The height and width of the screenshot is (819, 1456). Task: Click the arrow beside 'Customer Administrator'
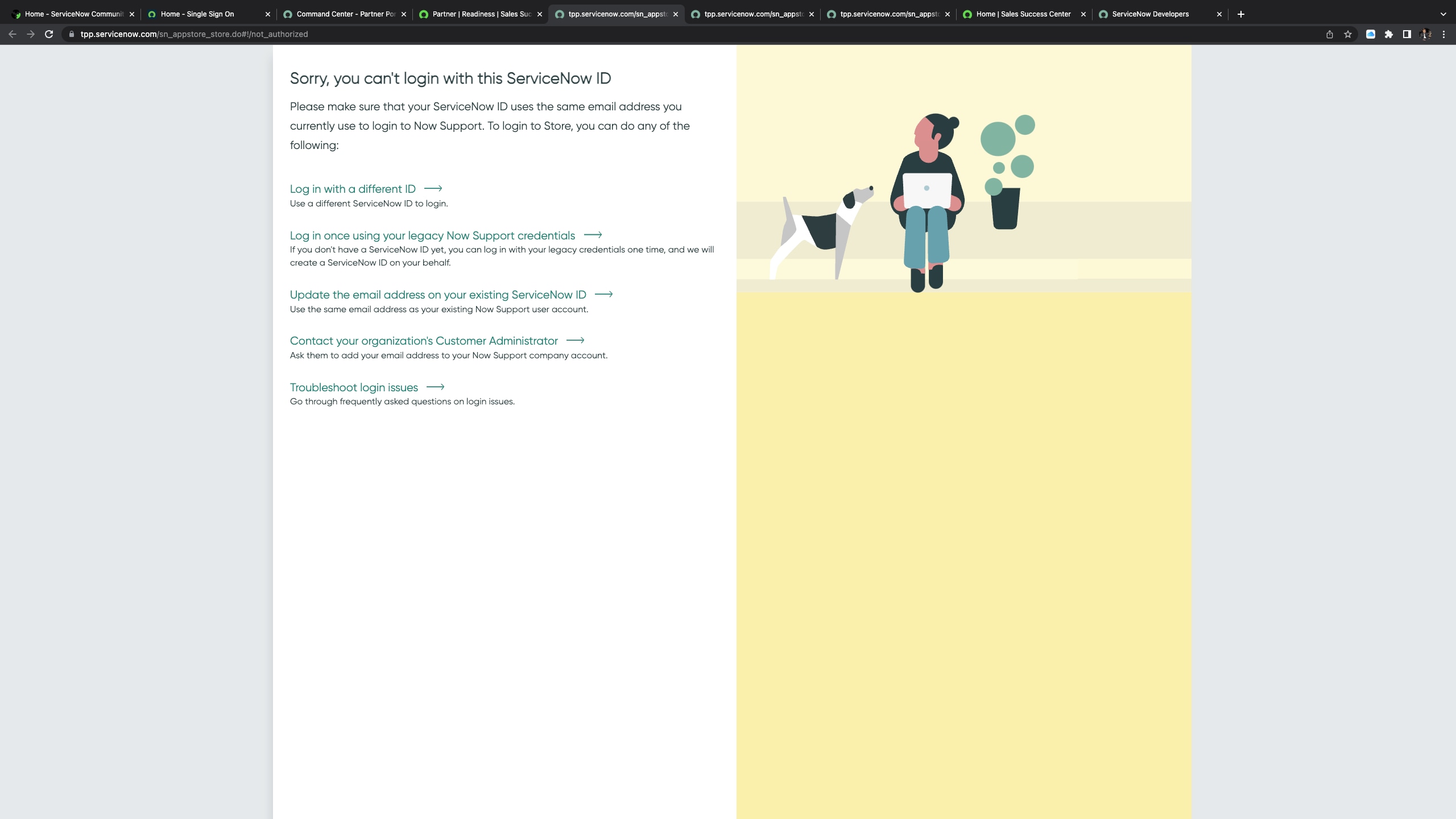[x=576, y=340]
